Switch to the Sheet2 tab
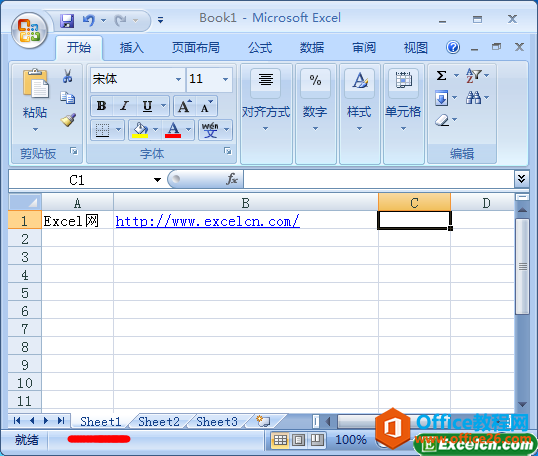The height and width of the screenshot is (456, 538). tap(159, 422)
